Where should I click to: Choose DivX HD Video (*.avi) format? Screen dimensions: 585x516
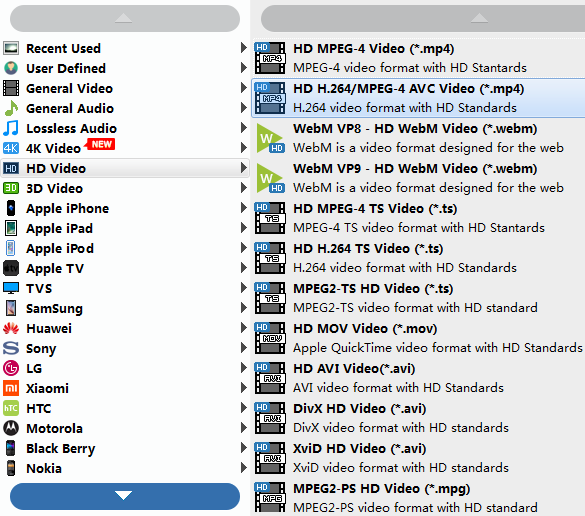click(419, 418)
